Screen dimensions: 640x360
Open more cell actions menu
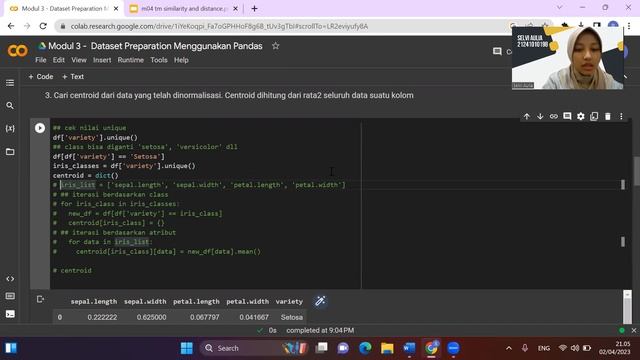click(621, 116)
